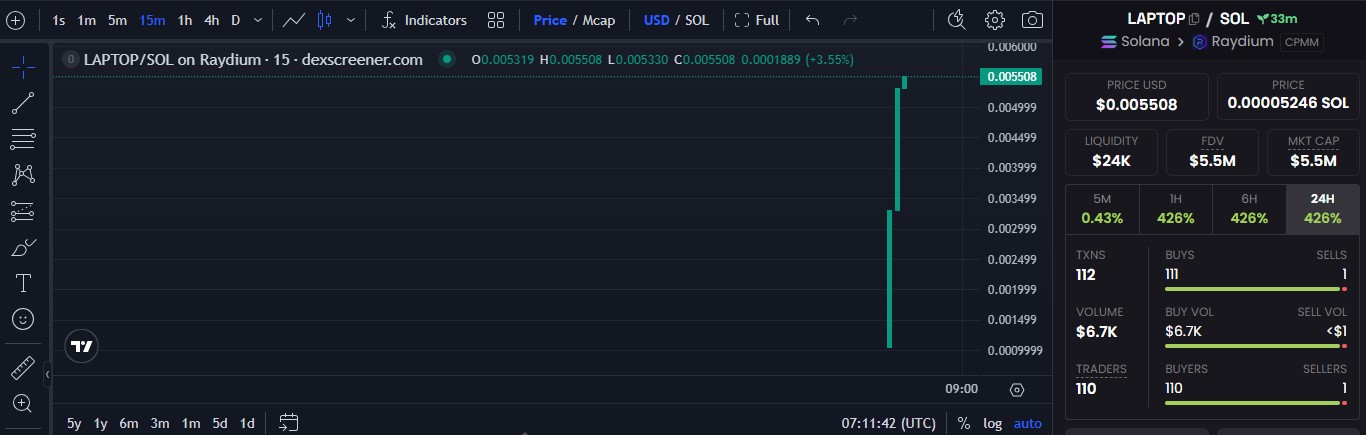The image size is (1366, 435).
Task: Set chart range to 1d
Action: point(247,423)
